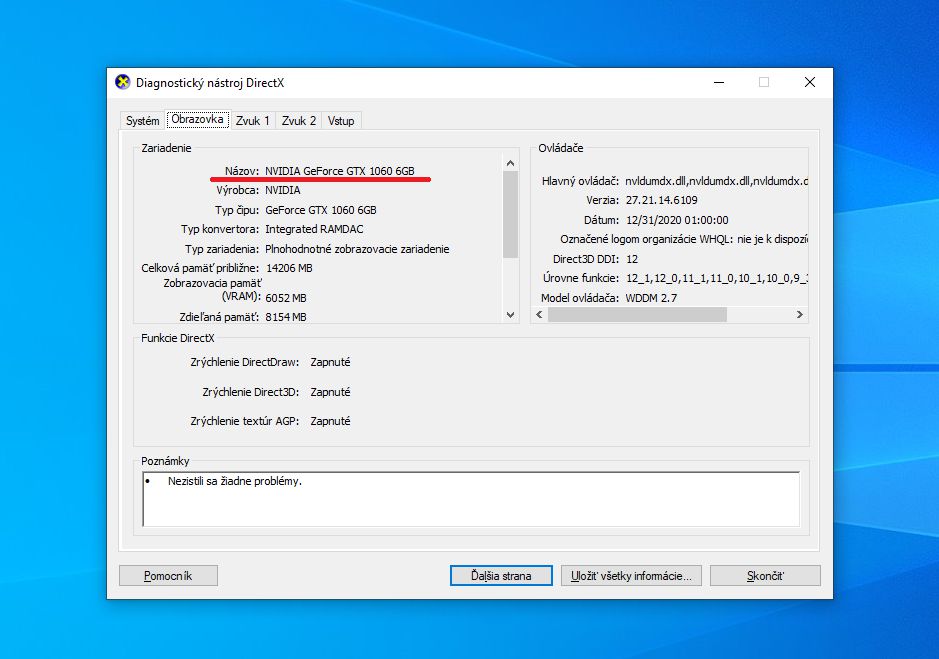Viewport: 939px width, 659px height.
Task: Open the Zvuk 1 tab
Action: point(253,120)
